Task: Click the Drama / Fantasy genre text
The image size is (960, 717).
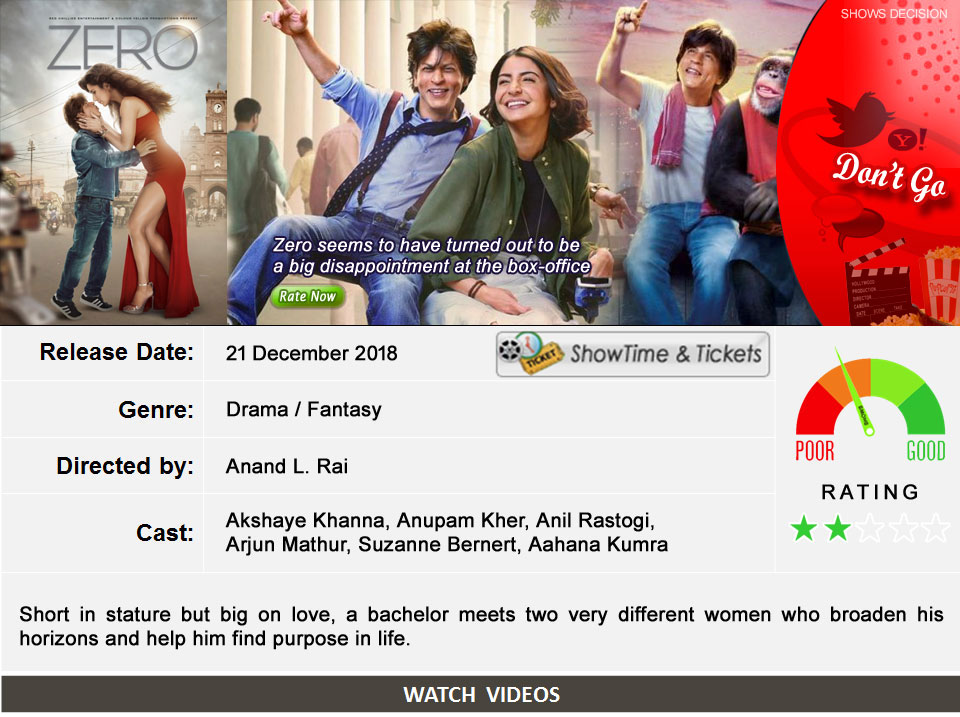Action: point(304,409)
